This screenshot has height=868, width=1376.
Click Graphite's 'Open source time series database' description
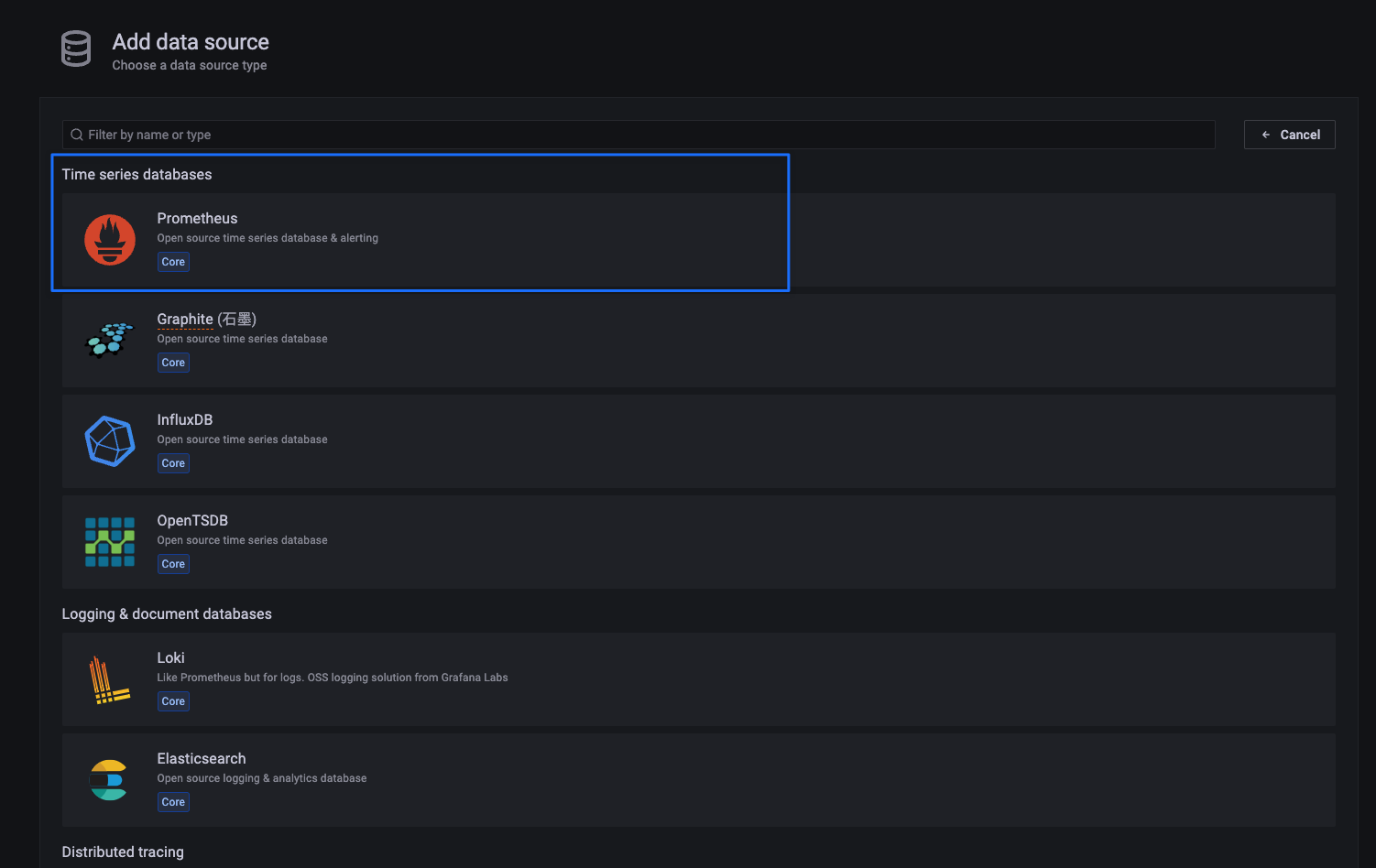click(x=242, y=339)
